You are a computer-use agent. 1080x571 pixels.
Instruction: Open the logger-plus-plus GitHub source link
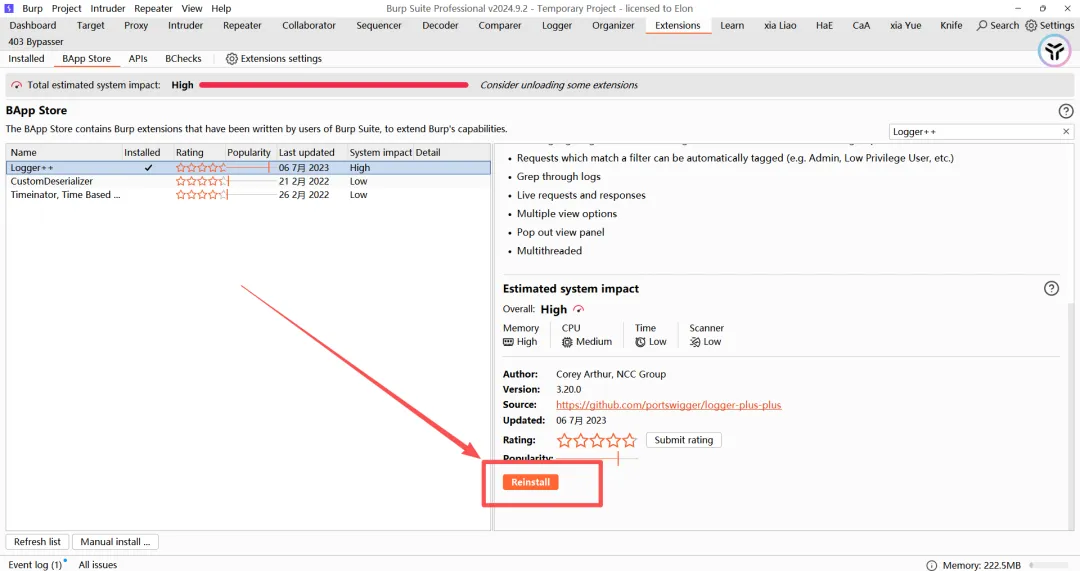pos(668,405)
